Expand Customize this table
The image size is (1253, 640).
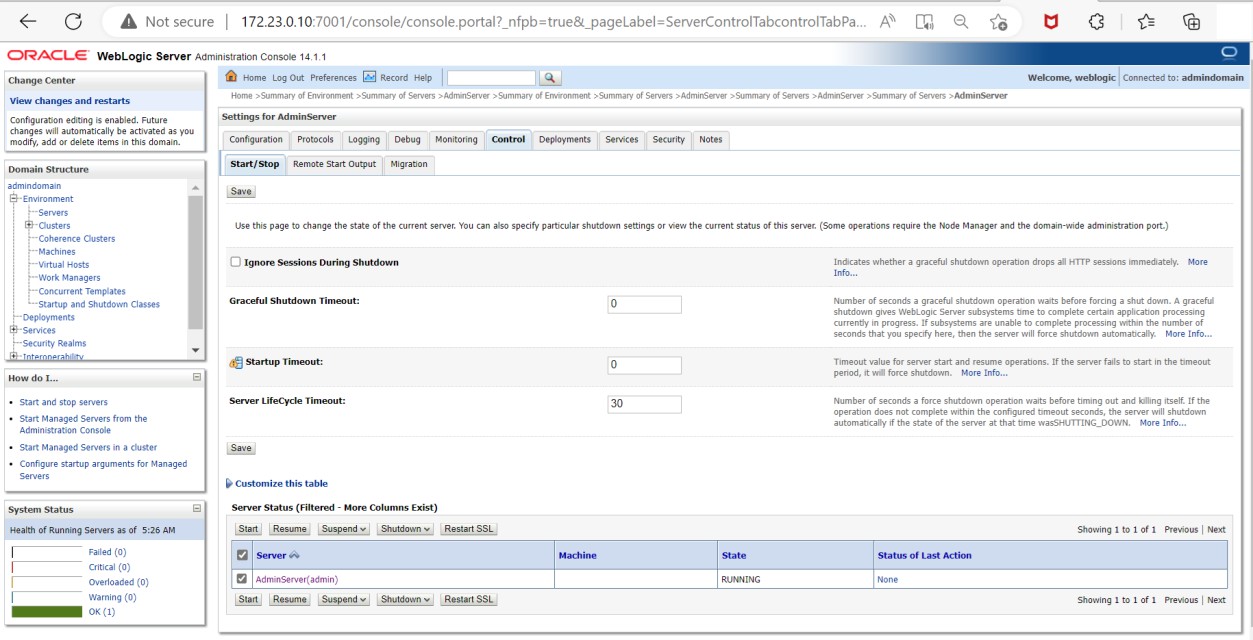click(x=280, y=484)
